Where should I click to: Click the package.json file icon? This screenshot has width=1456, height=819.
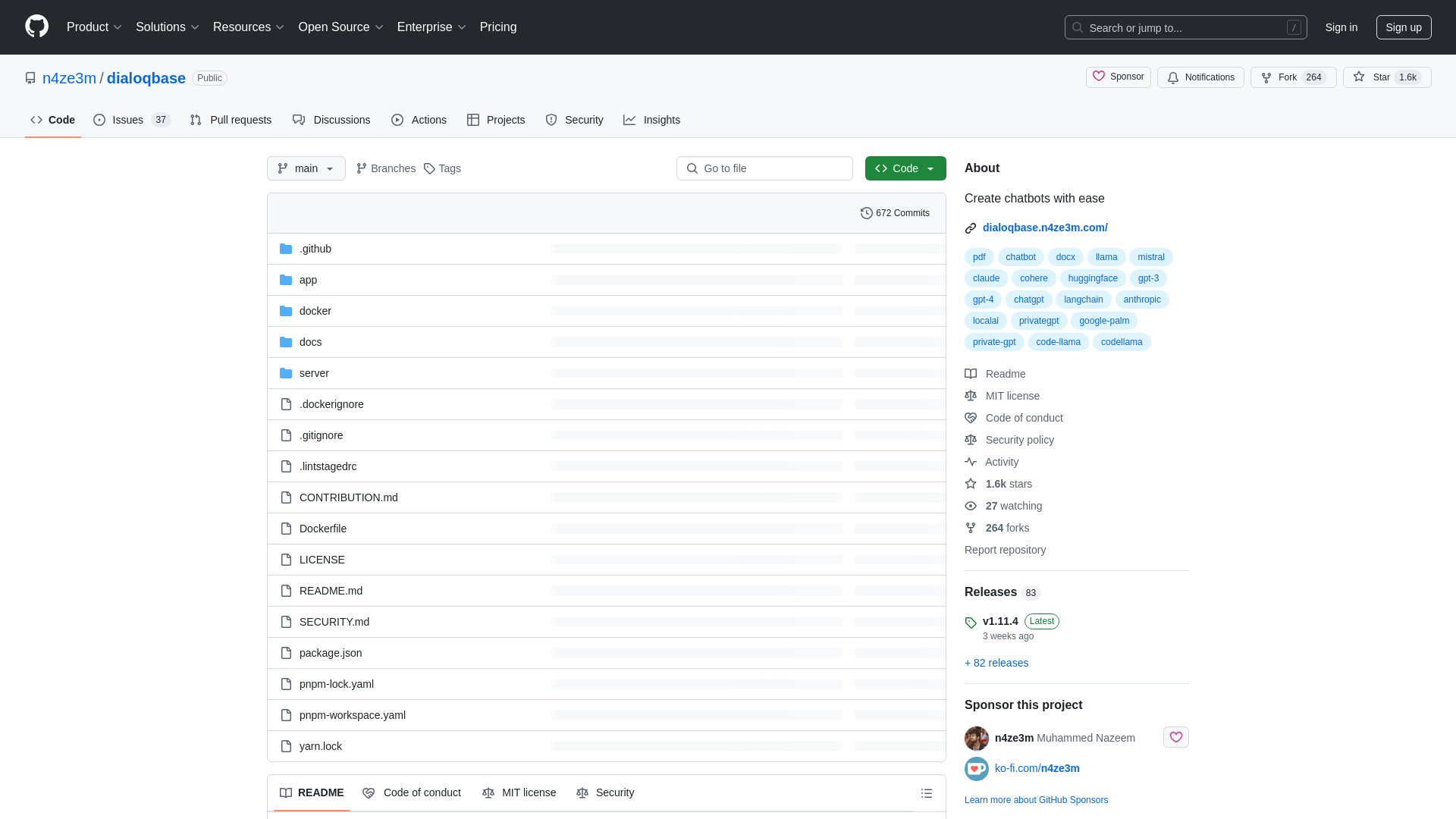coord(286,653)
